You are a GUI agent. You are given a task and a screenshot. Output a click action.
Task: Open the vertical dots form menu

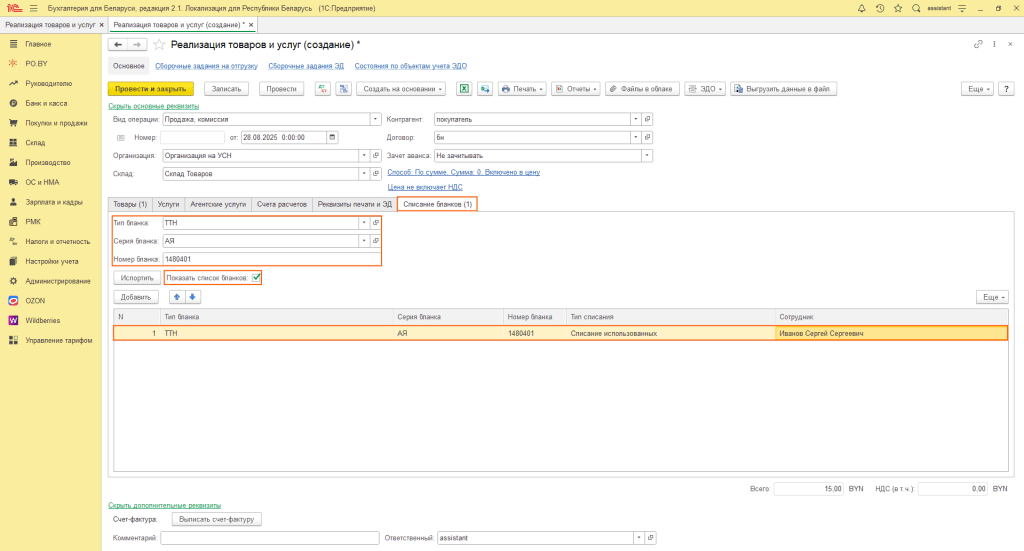pos(994,44)
